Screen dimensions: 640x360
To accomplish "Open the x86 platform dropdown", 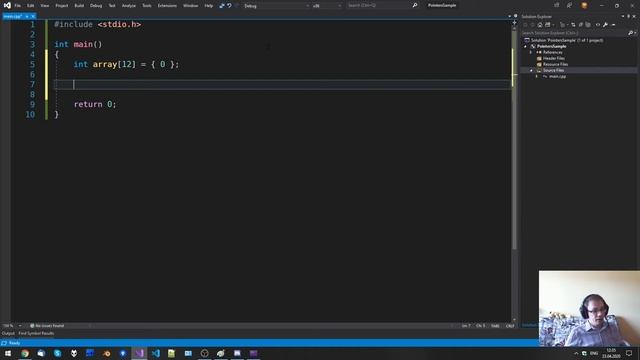I will point(327,6).
